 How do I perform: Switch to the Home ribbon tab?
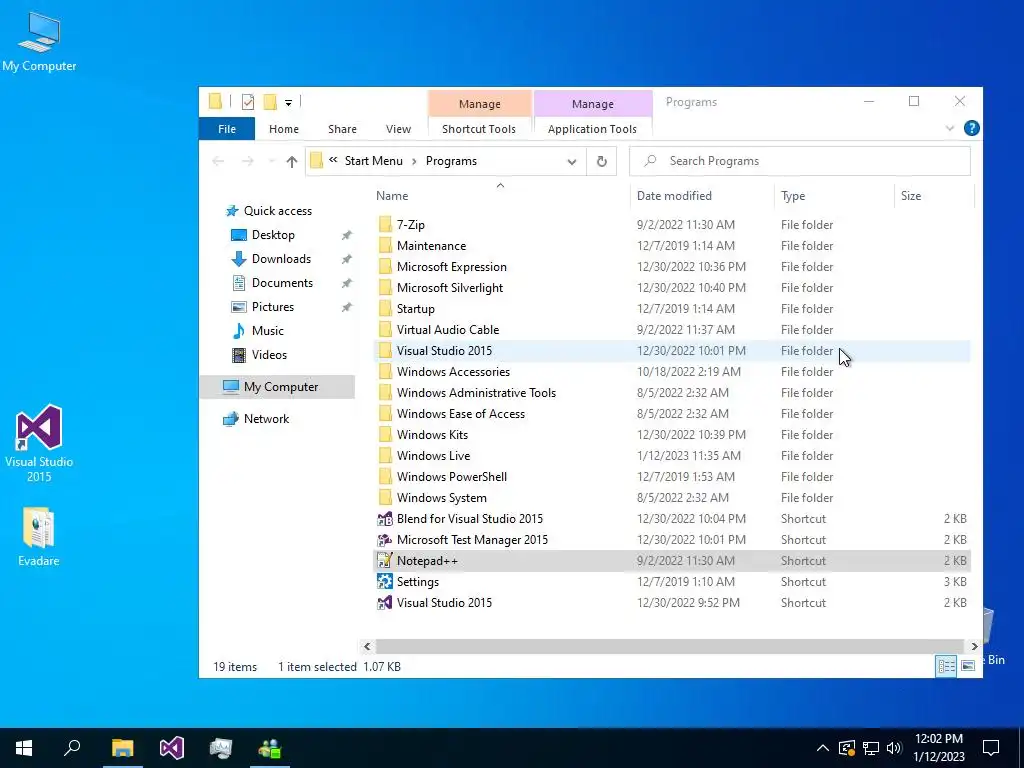pyautogui.click(x=283, y=129)
